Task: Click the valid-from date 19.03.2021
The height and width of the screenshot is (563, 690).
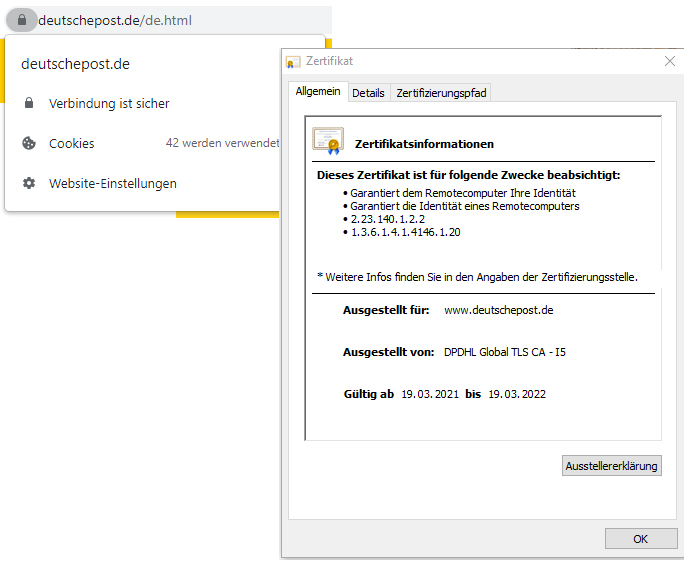Action: pyautogui.click(x=430, y=394)
